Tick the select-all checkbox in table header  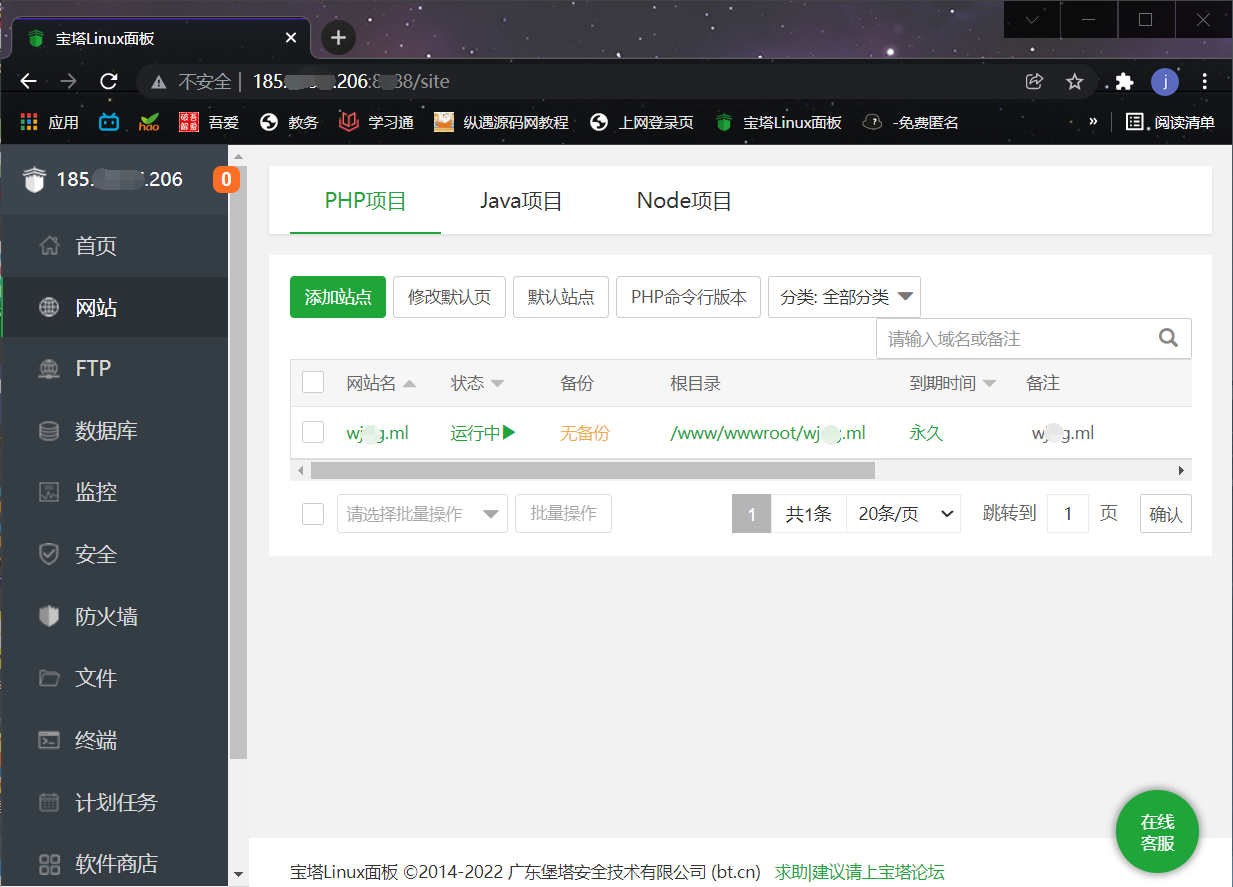[x=313, y=383]
